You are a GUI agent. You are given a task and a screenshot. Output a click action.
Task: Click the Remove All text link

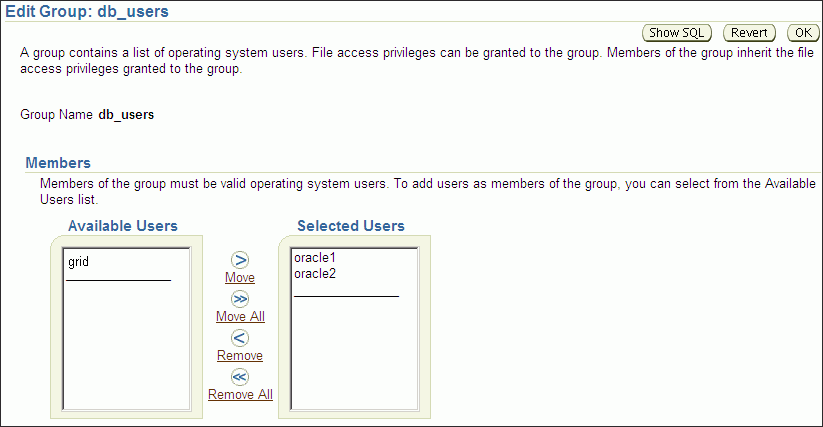pyautogui.click(x=240, y=394)
